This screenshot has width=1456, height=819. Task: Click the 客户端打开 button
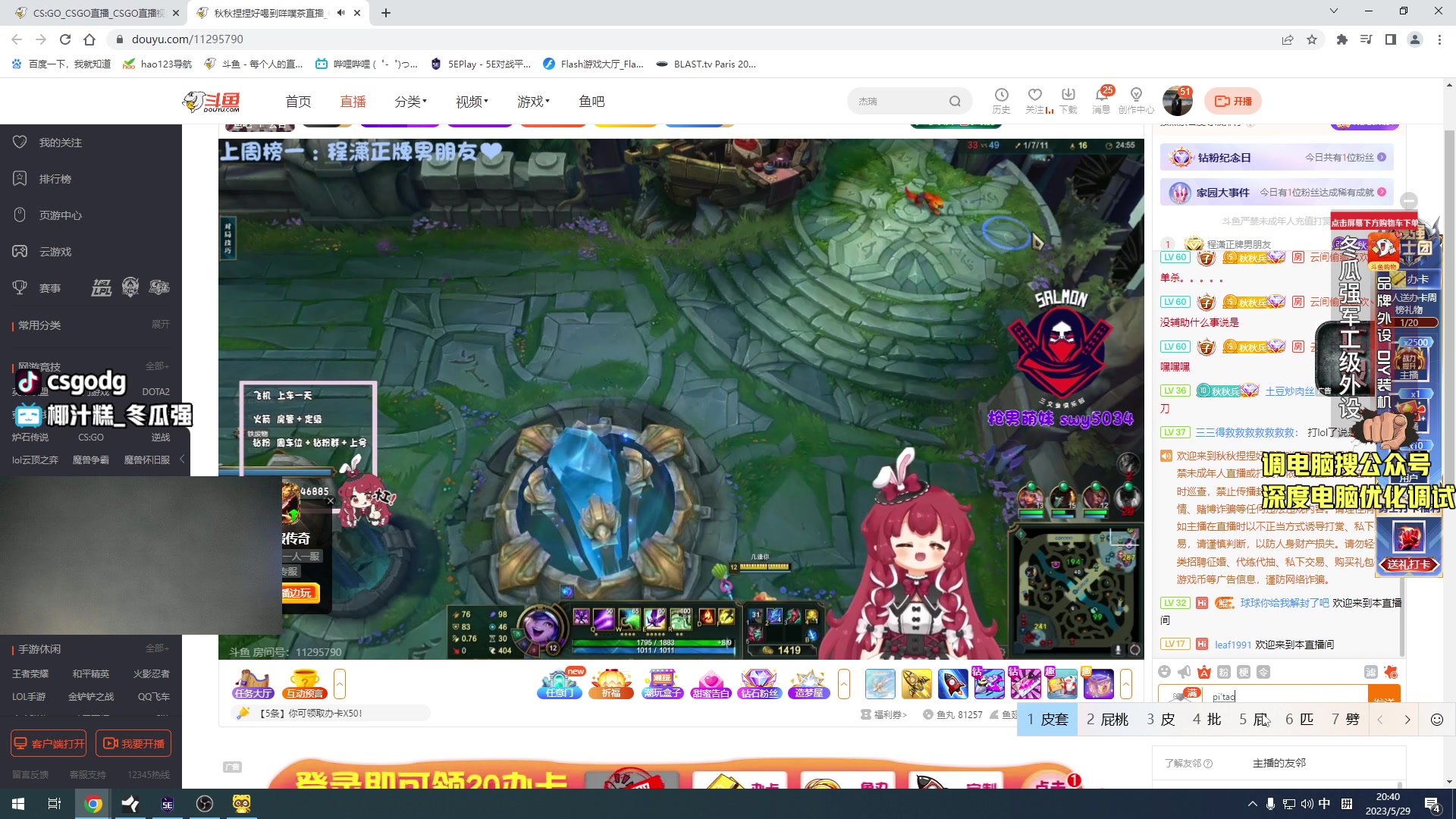49,743
